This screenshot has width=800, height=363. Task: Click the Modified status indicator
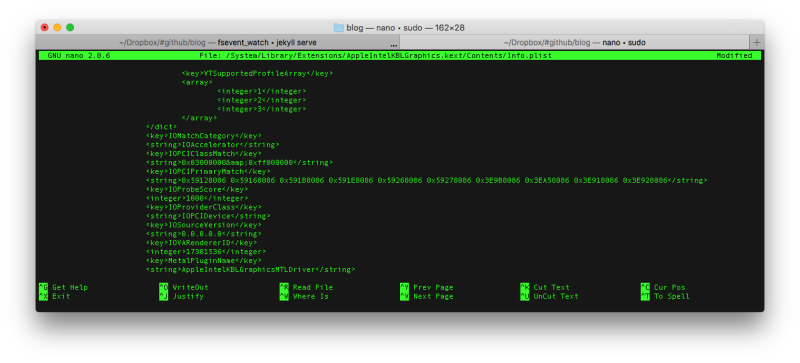(x=734, y=56)
